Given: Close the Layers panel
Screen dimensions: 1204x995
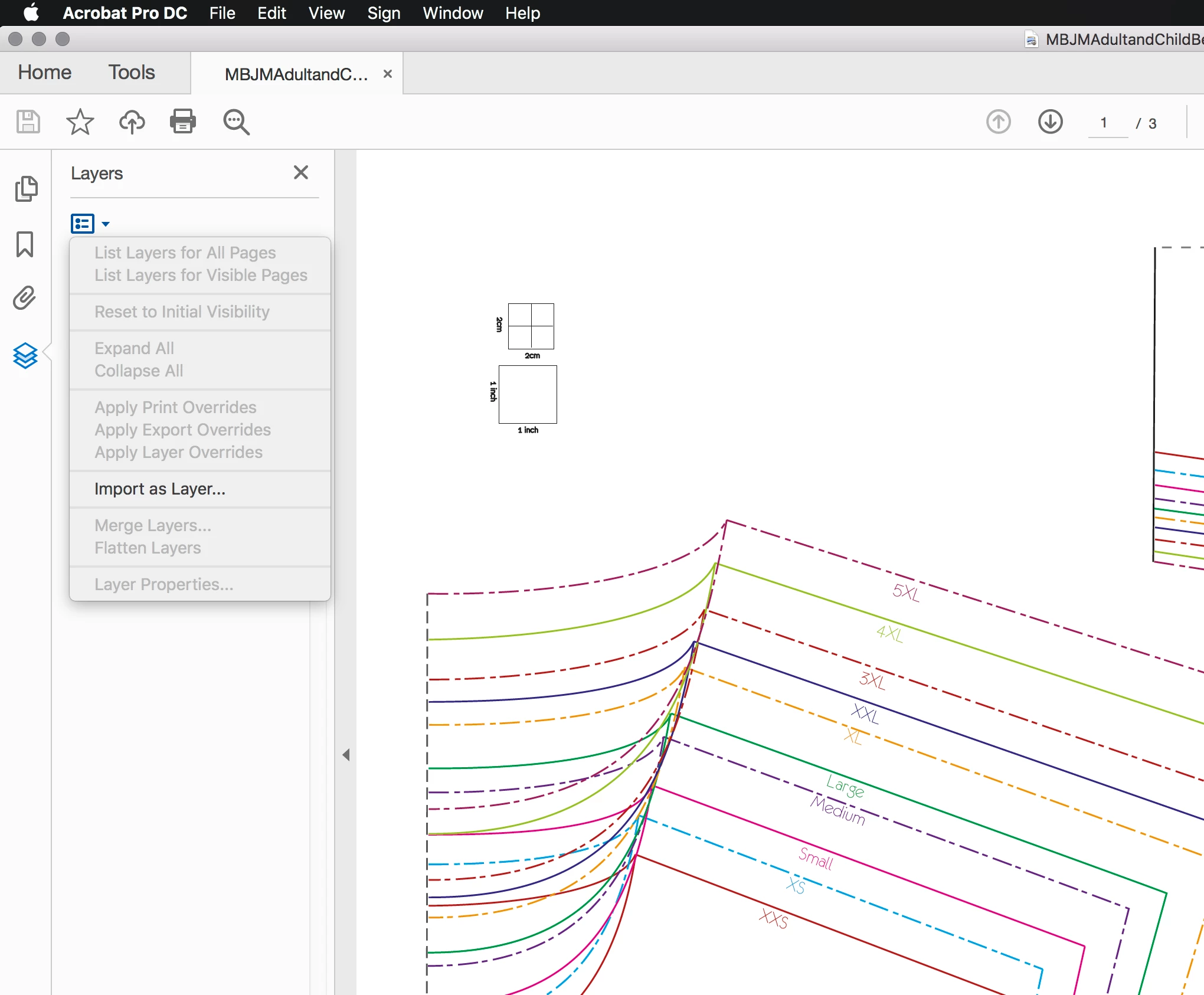Looking at the screenshot, I should (301, 172).
